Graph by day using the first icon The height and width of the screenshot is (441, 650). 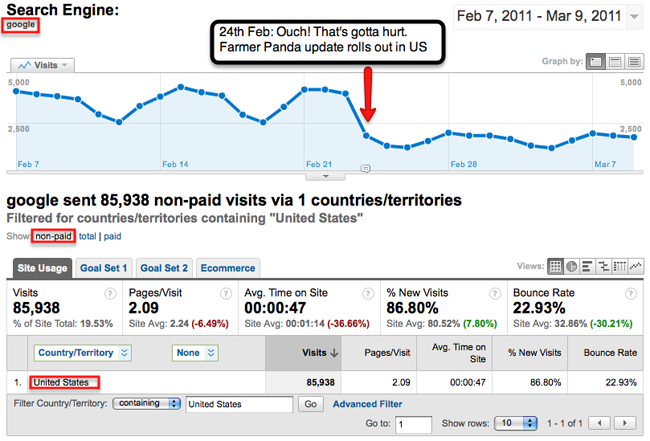[597, 61]
